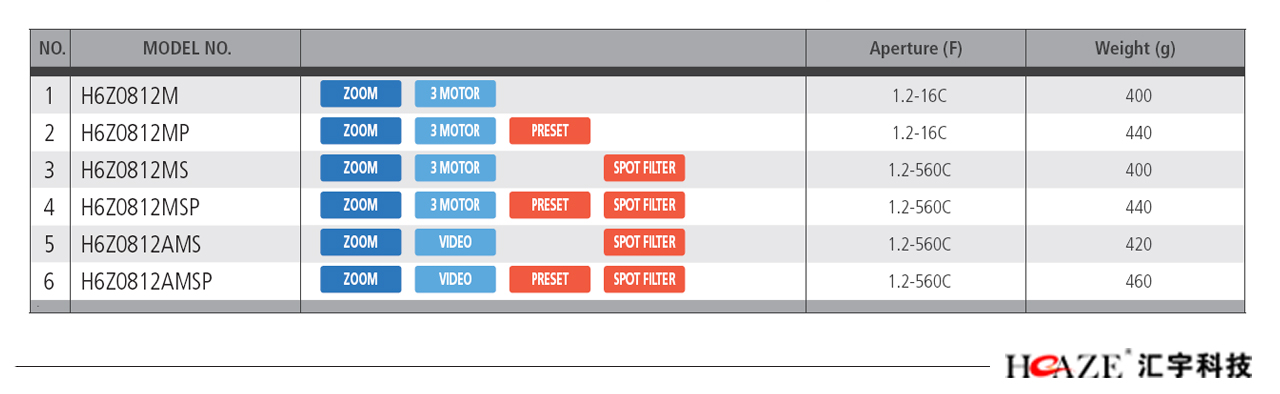Click the 3 MOTOR badge in row 1
This screenshot has height=394, width=1280.
point(455,94)
